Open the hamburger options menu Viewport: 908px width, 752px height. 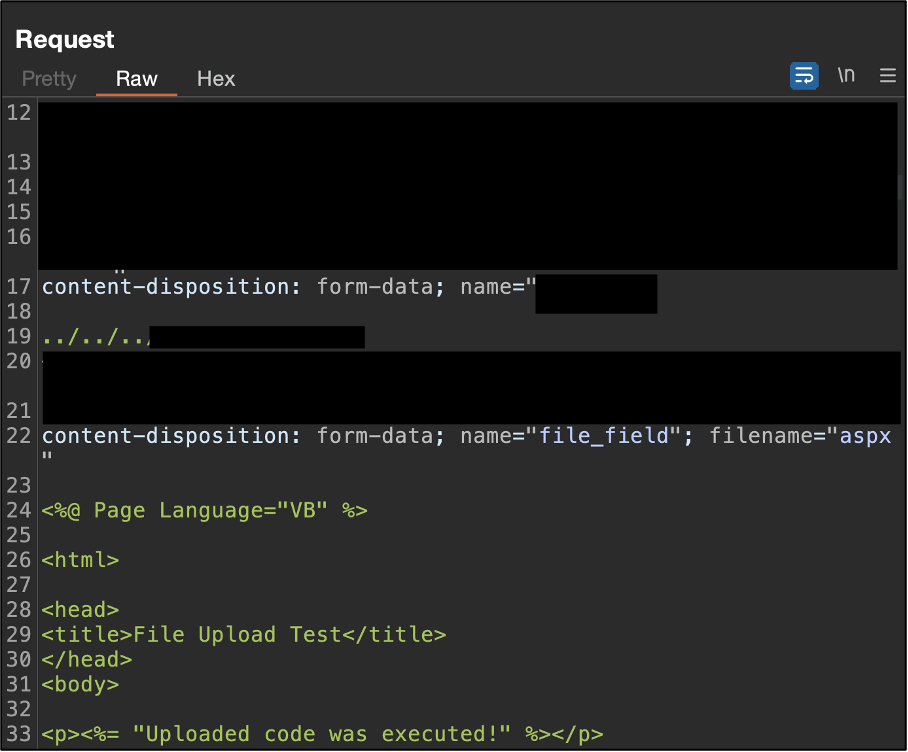(x=887, y=76)
